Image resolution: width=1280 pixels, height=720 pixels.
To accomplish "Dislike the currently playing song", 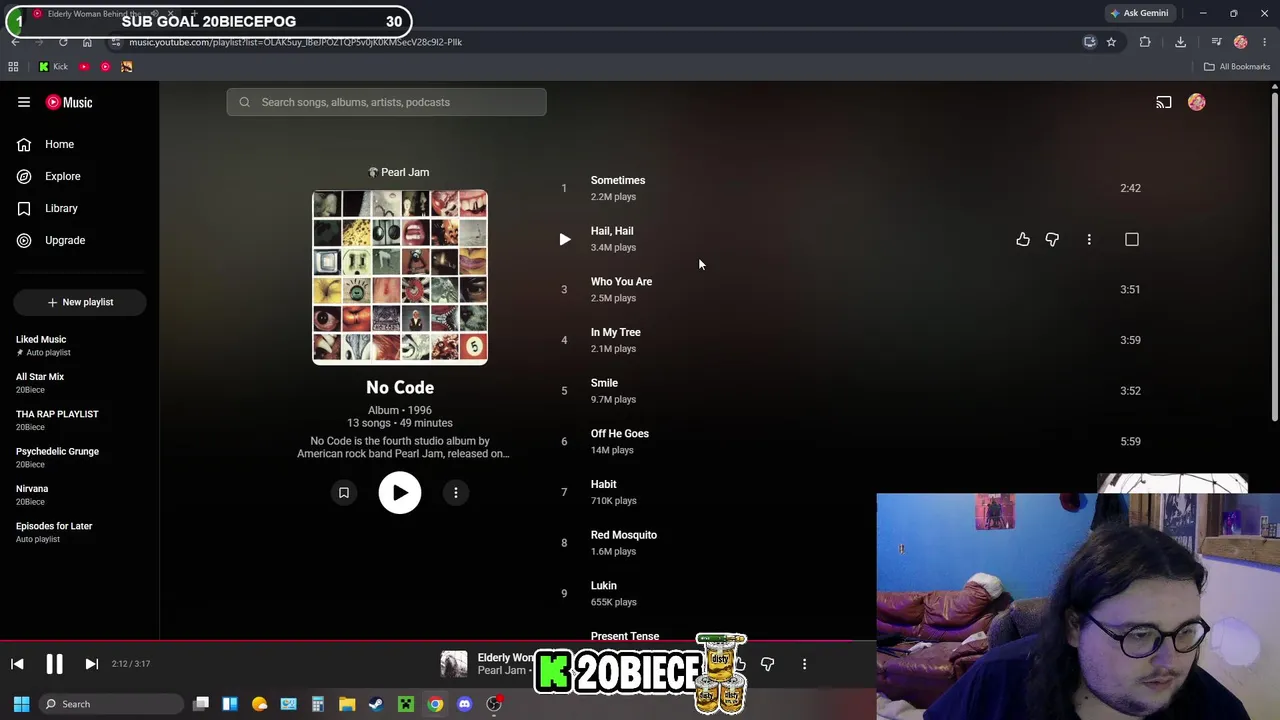I will (767, 664).
